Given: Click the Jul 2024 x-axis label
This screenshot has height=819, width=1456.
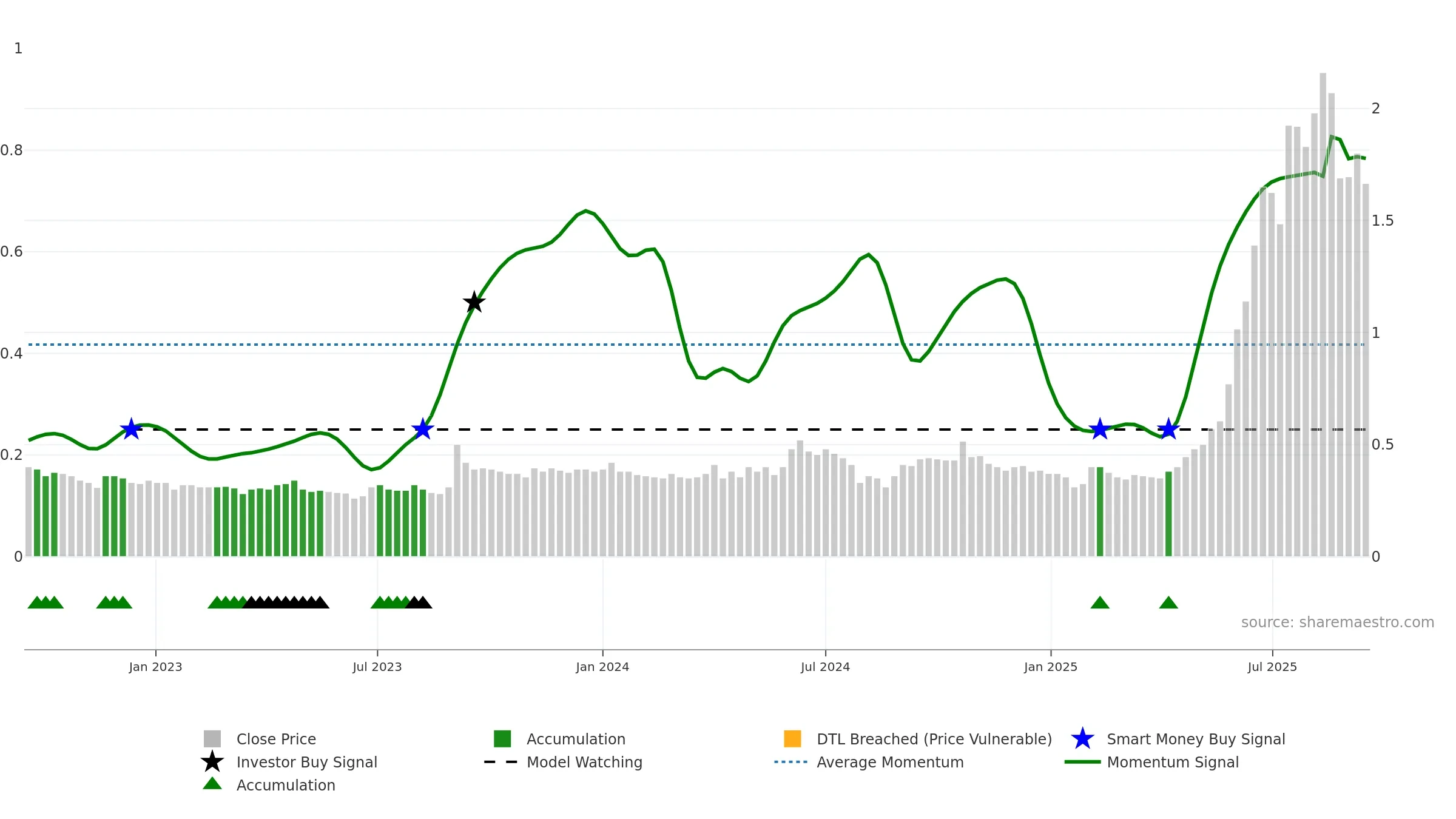Looking at the screenshot, I should 825,667.
